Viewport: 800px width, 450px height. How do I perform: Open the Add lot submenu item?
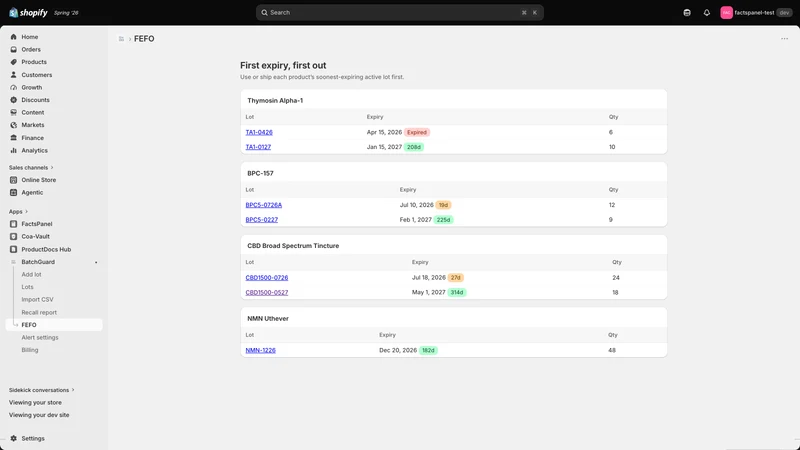click(x=31, y=274)
